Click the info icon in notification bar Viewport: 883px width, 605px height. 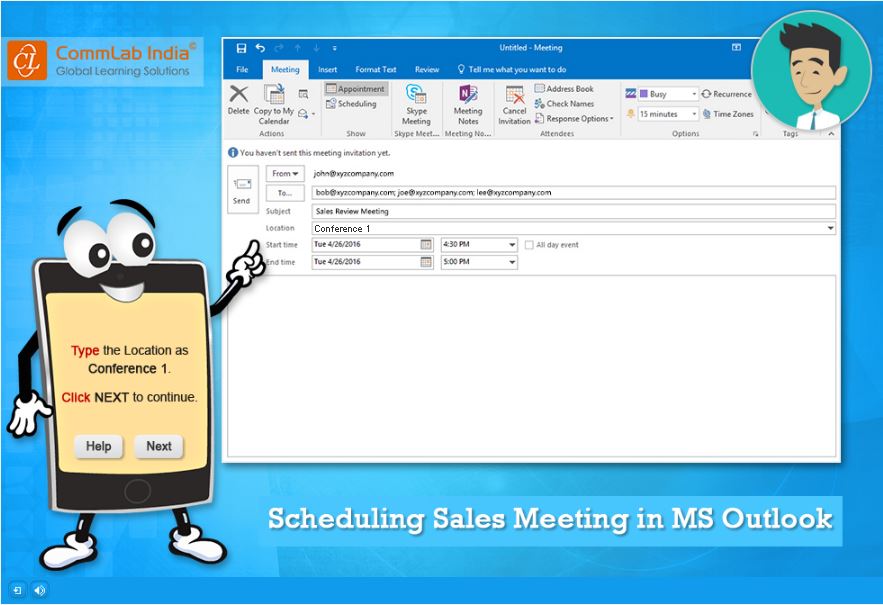[233, 153]
